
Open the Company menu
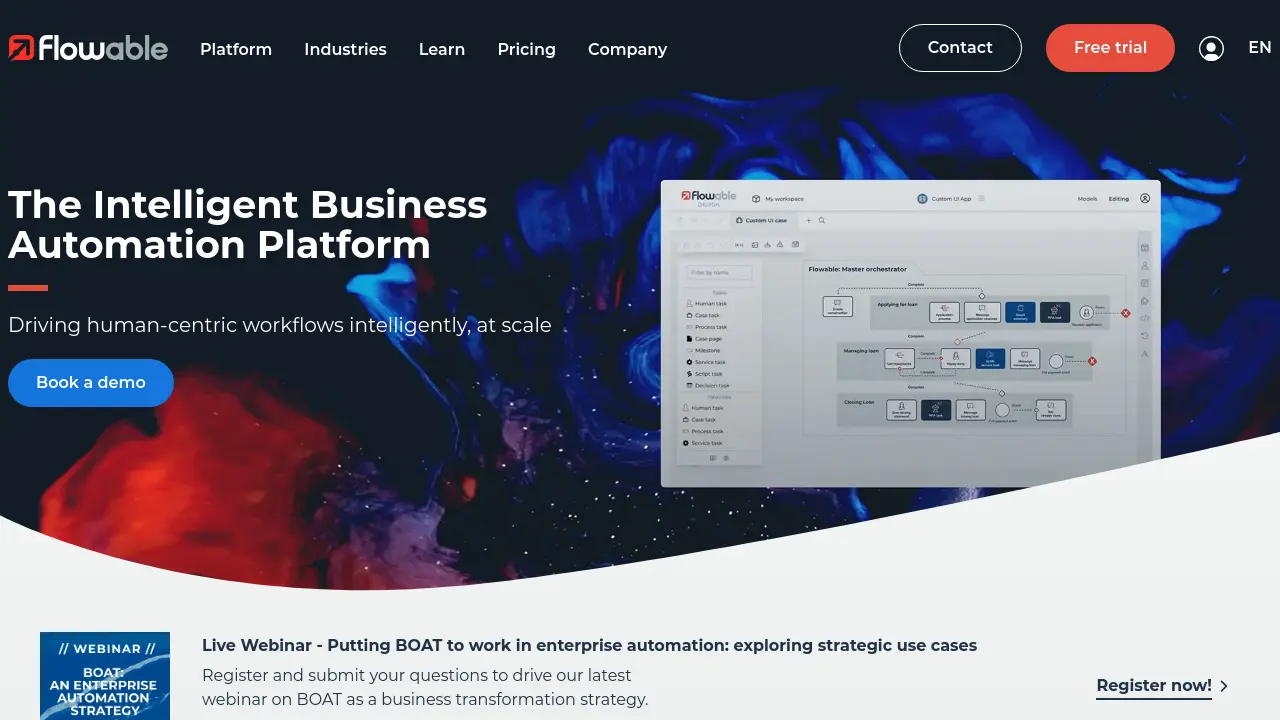627,49
